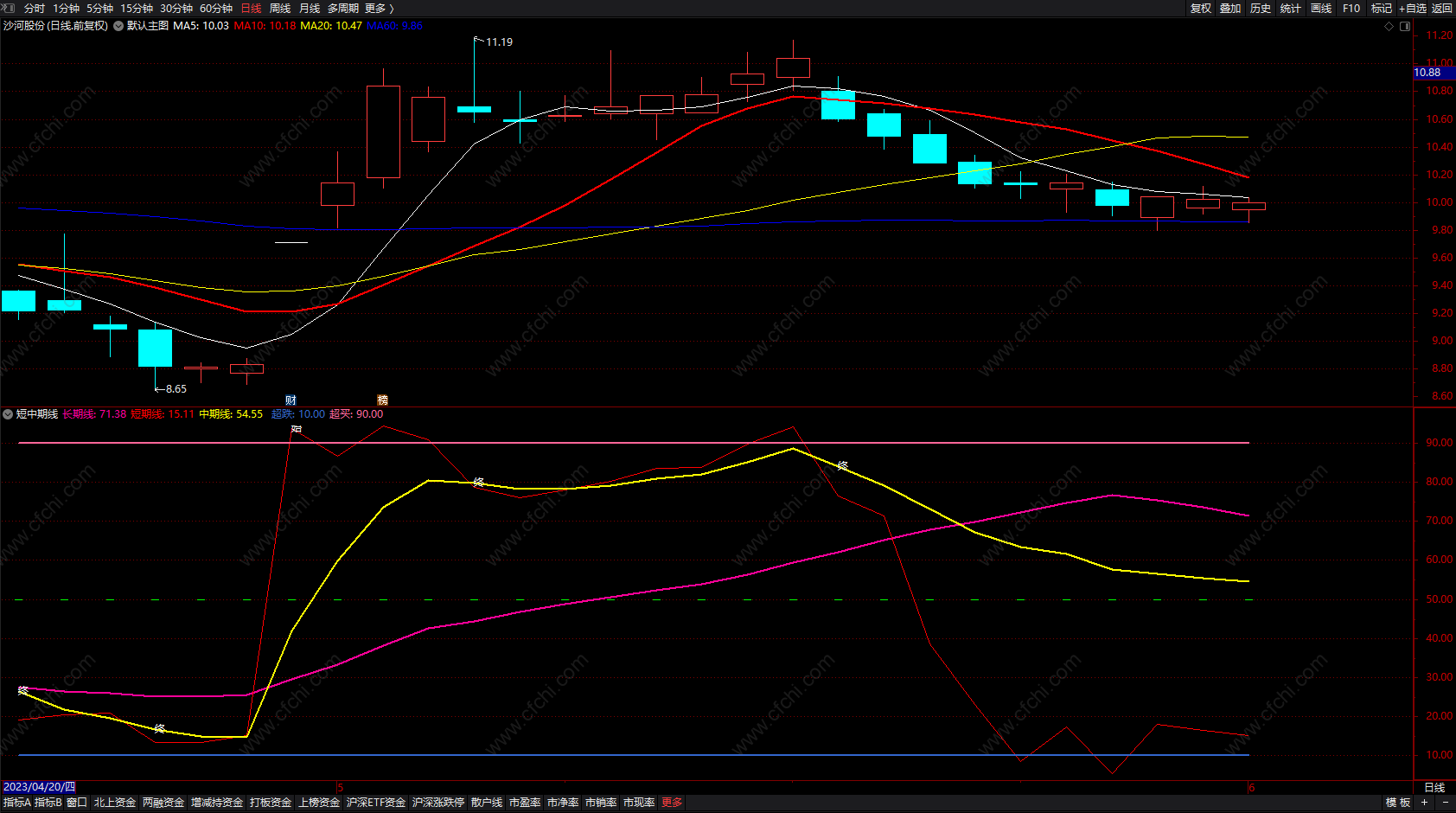Viewport: 1456px width, 813px height.
Task: Select 指标B indicator group
Action: click(x=48, y=803)
